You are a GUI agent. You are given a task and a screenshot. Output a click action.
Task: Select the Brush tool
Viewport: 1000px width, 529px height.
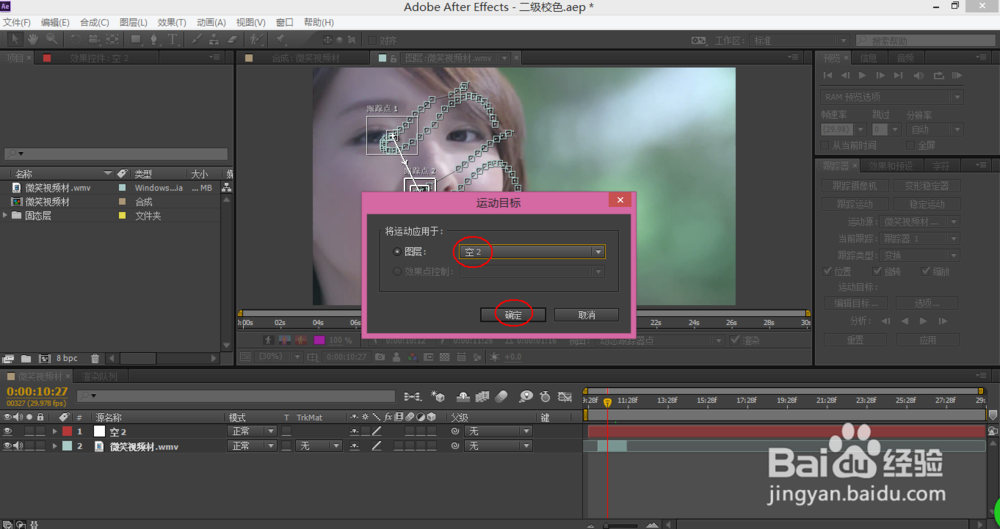tap(196, 40)
